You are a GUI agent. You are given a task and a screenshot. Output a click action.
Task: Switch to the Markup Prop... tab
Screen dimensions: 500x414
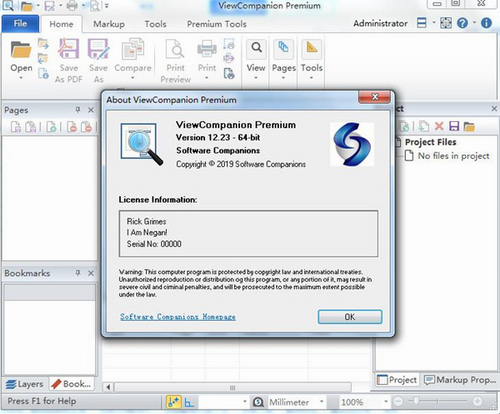460,380
